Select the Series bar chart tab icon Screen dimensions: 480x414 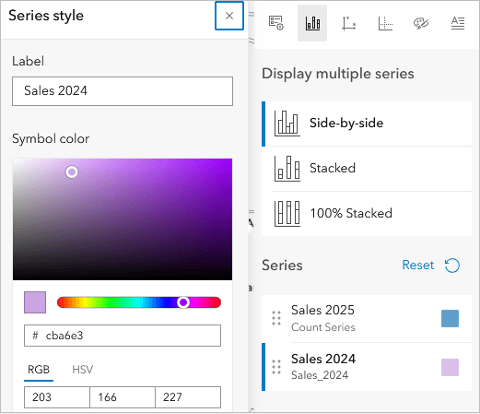[x=312, y=23]
